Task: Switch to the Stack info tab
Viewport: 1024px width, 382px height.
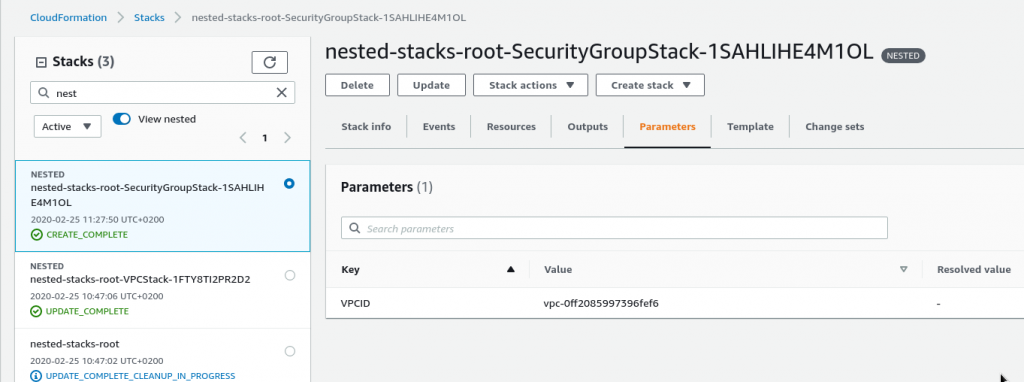Action: [366, 127]
